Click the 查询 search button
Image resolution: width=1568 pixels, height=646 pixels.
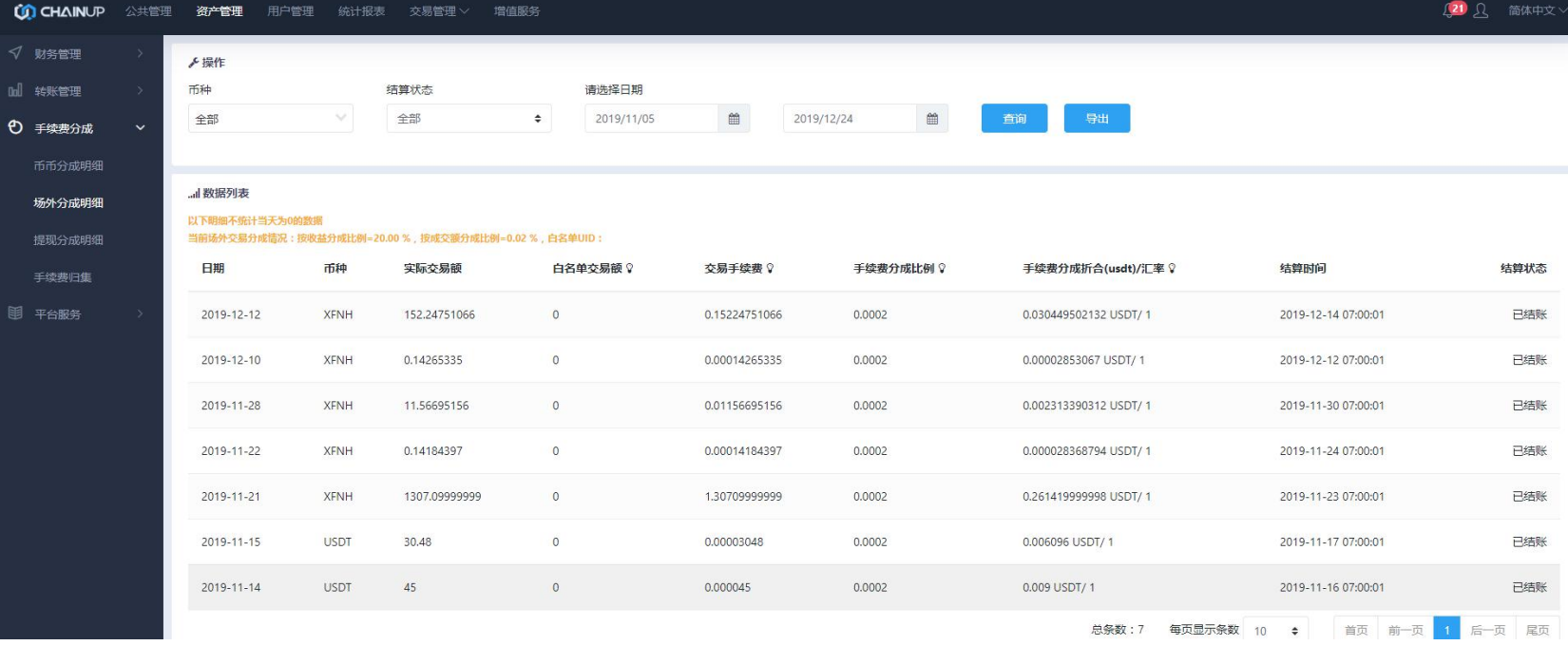[1015, 119]
